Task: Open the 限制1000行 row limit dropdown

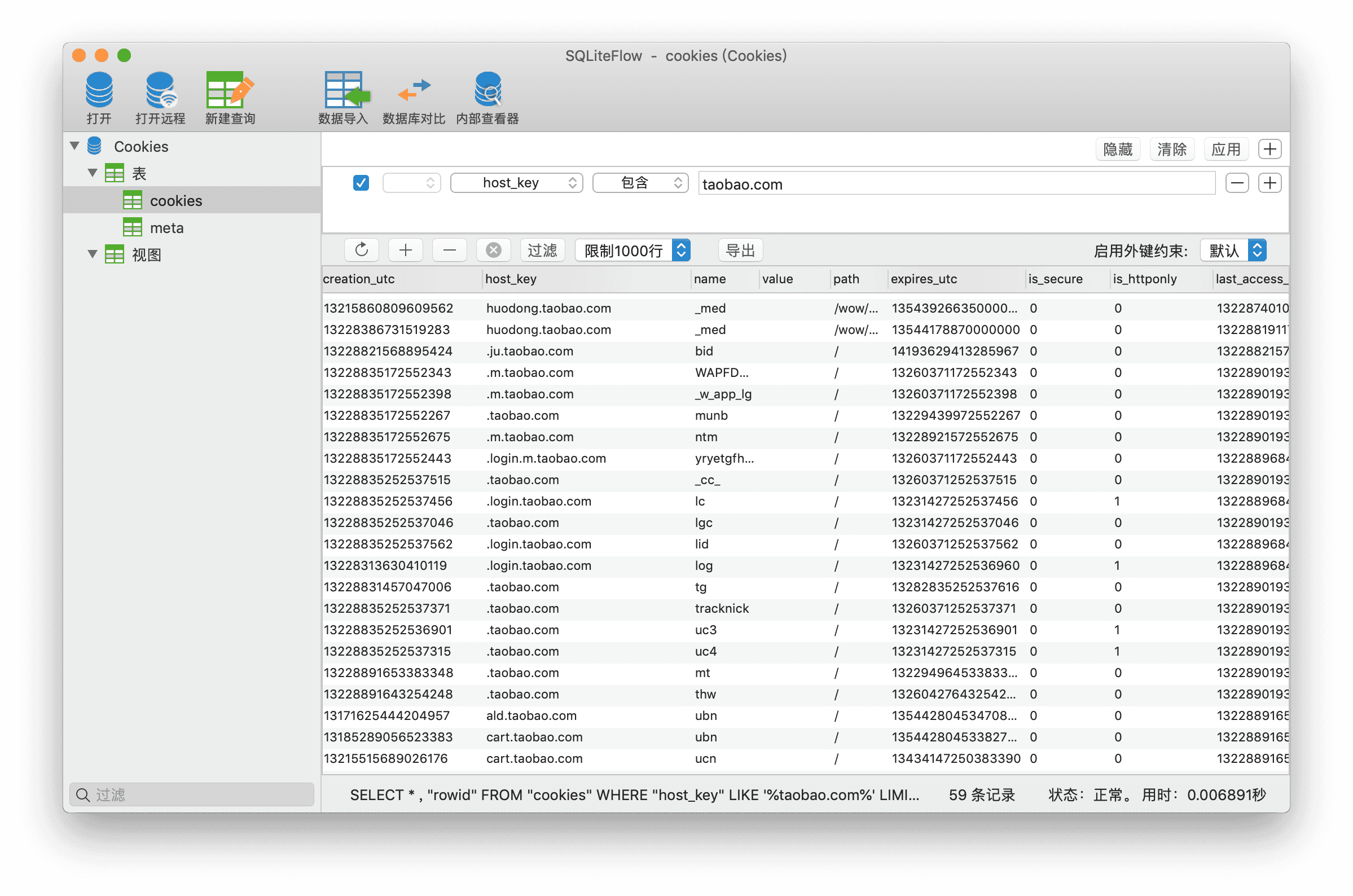Action: click(x=632, y=251)
